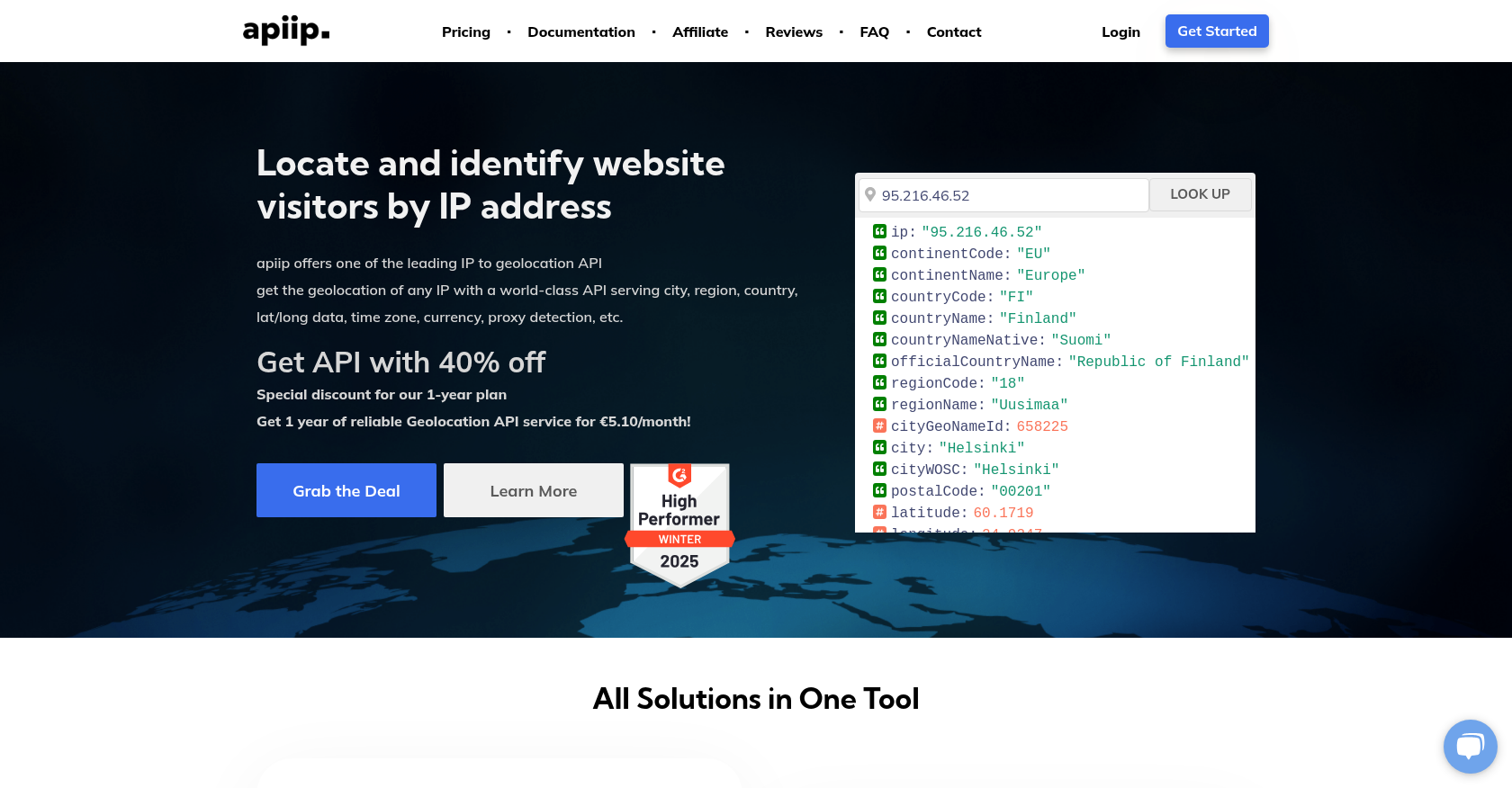Click the "EU" continentCode value
1512x788 pixels.
click(1034, 254)
